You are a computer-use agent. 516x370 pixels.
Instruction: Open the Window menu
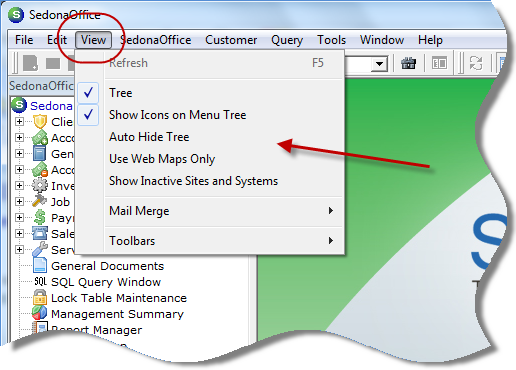pyautogui.click(x=382, y=40)
